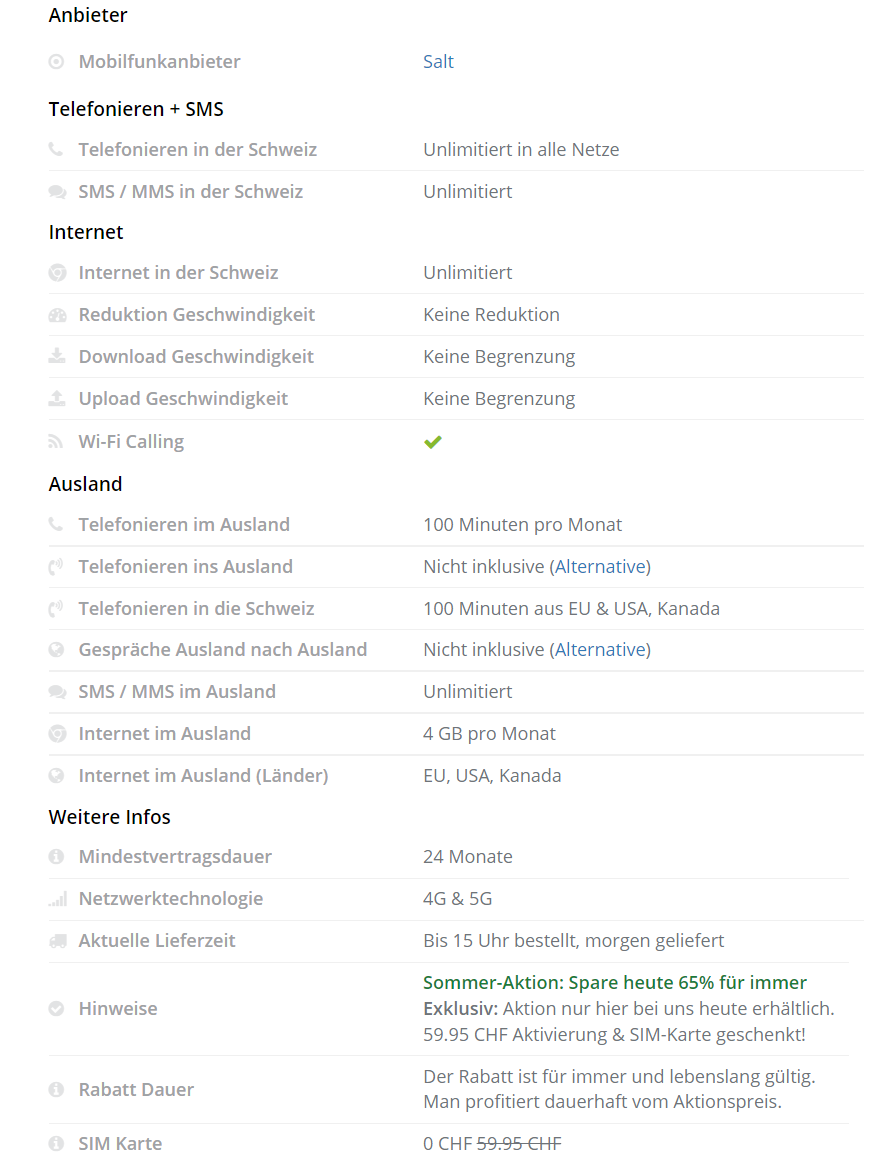Screen dimensions: 881x1160
Task: Click the Salt provider link
Action: [438, 62]
